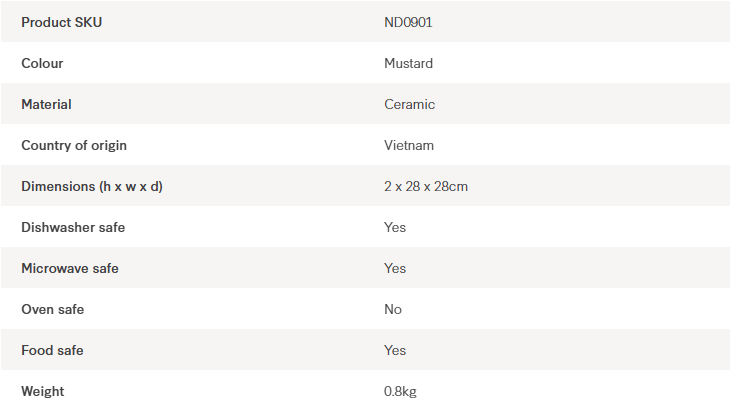Select the Ceramic material value

[409, 104]
